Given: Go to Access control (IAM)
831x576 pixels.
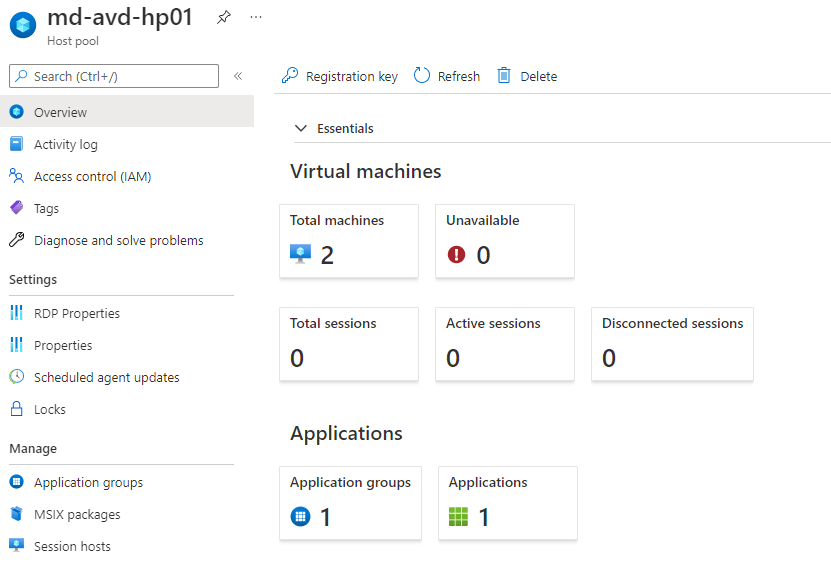Looking at the screenshot, I should coord(92,176).
